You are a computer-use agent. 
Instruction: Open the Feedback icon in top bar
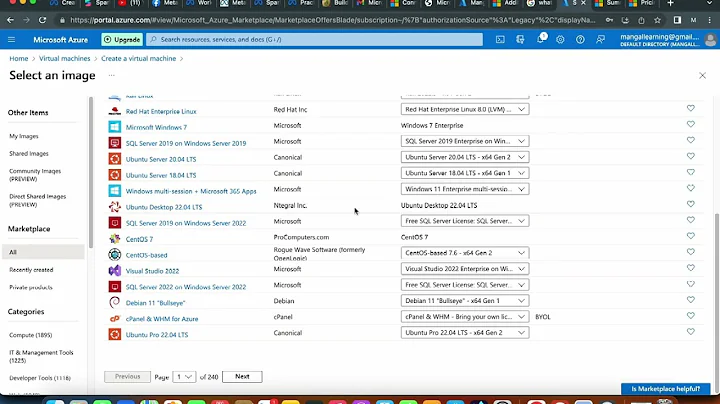[600, 39]
